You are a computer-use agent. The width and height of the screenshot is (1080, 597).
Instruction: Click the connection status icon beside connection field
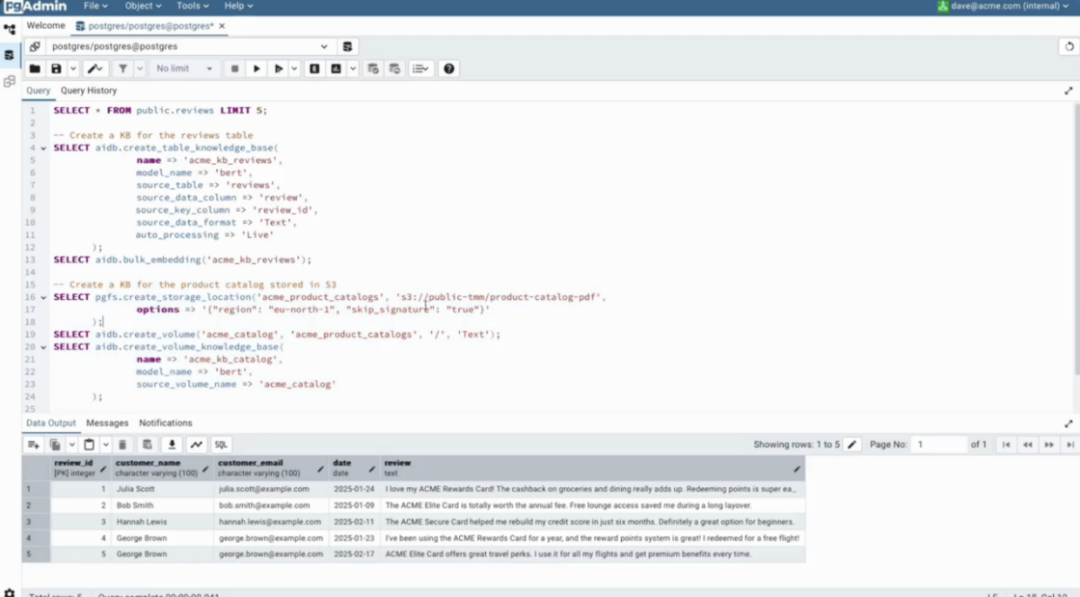(x=34, y=46)
